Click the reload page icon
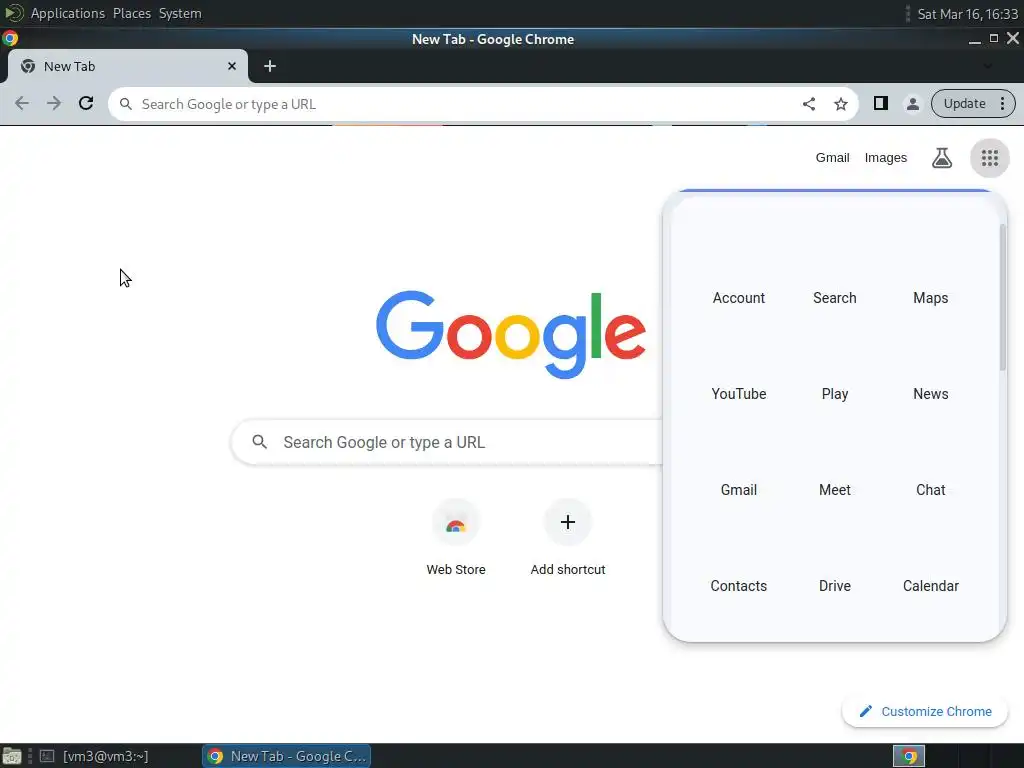Screen dimensions: 1024x768 (x=86, y=103)
